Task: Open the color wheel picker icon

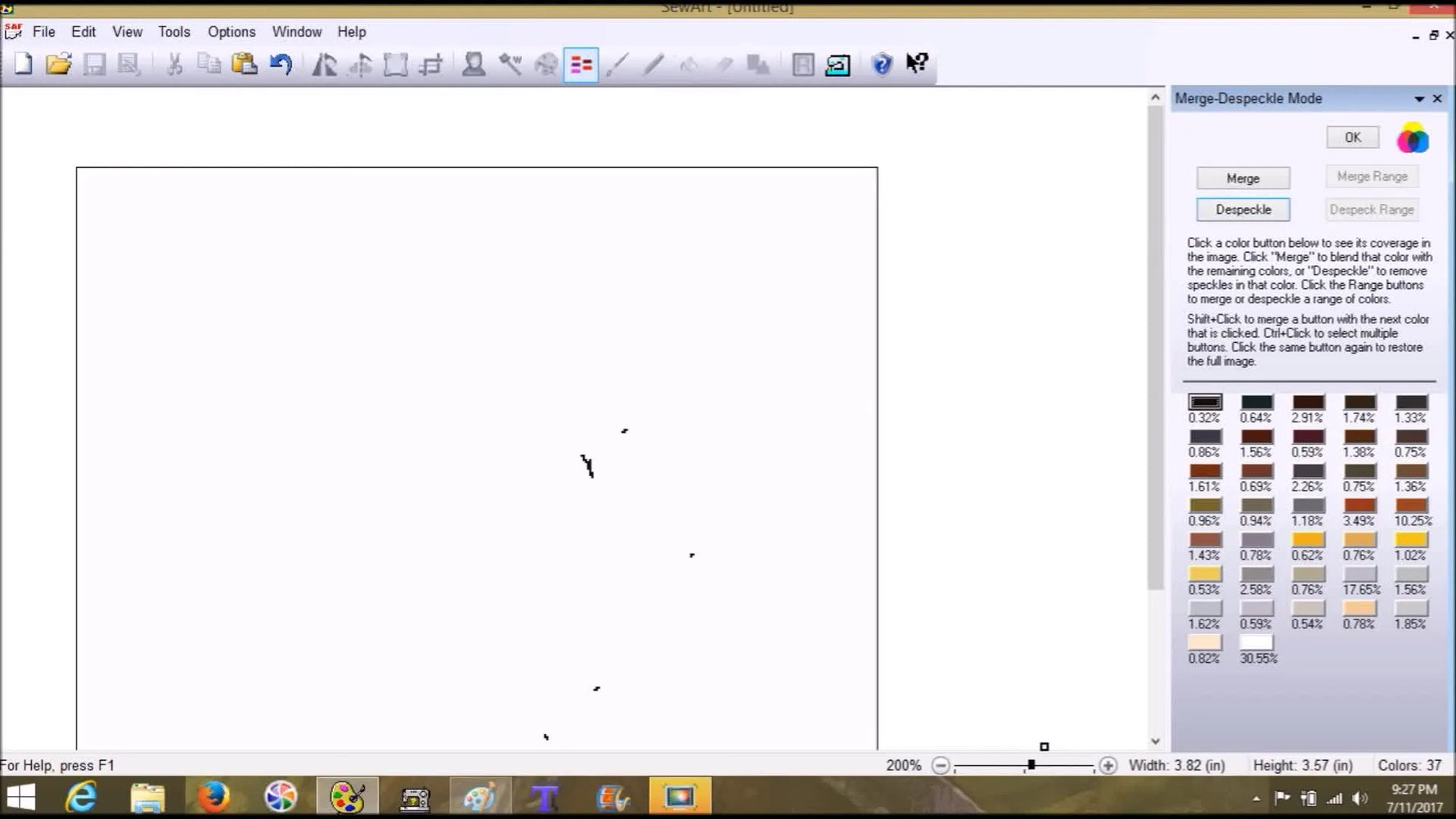Action: point(1412,138)
